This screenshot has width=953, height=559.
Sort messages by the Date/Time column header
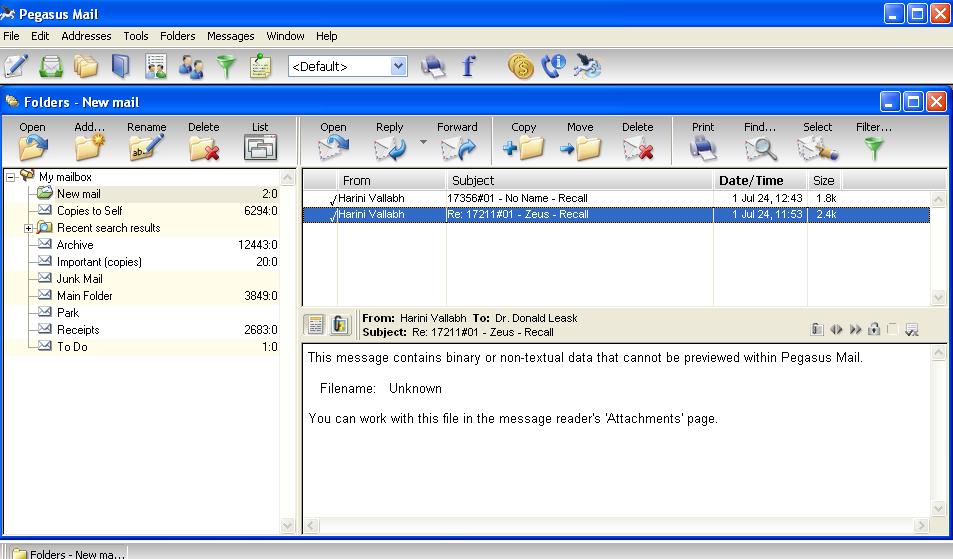pos(750,181)
